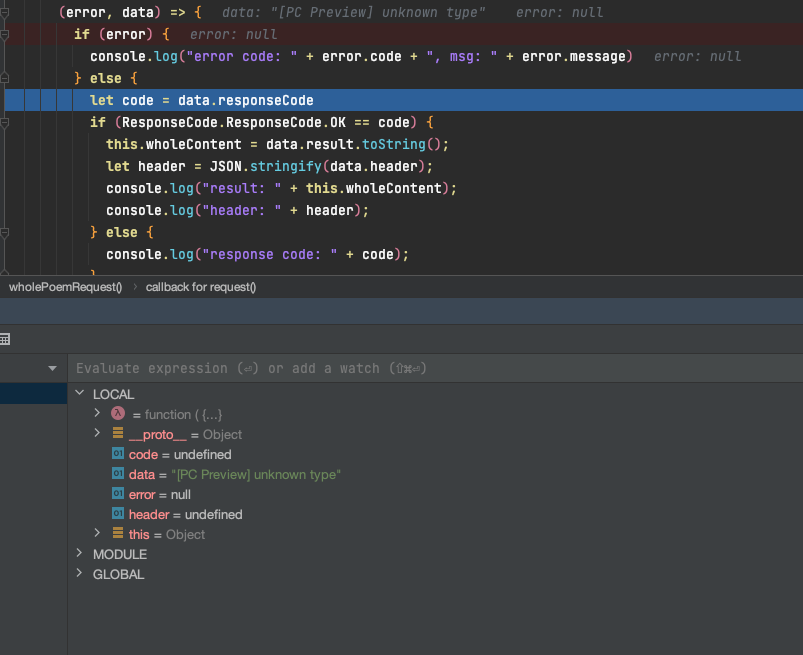803x655 pixels.
Task: Fold the 'if (ResponseCode.ResponseCode.OK' block marker
Action: (x=4, y=122)
